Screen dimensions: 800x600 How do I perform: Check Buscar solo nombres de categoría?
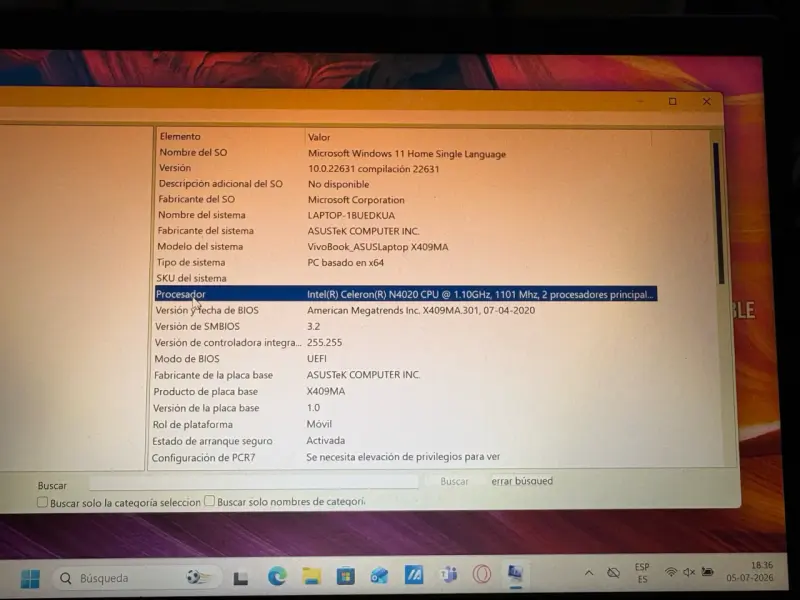click(209, 501)
